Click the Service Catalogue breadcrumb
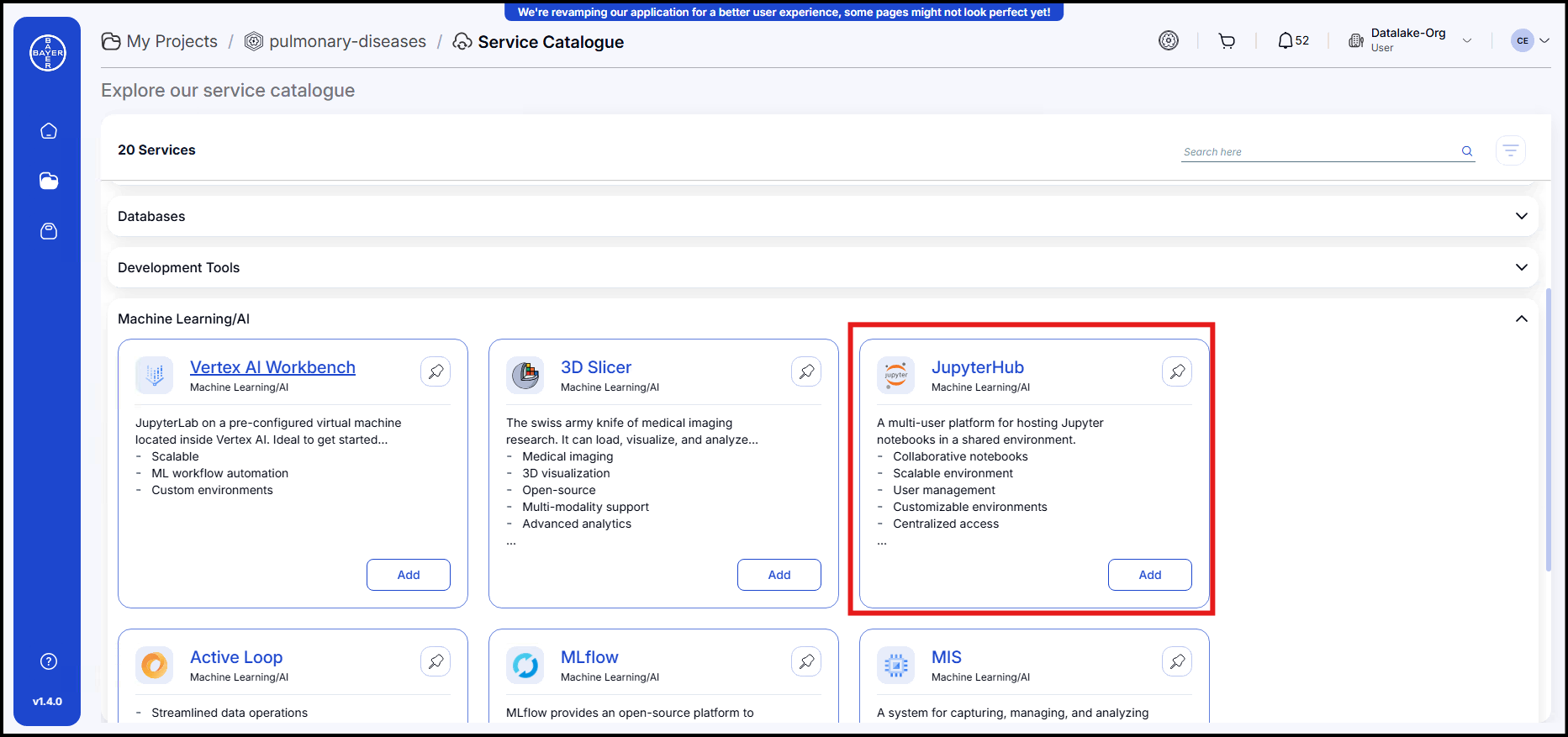The height and width of the screenshot is (737, 1568). coord(551,42)
